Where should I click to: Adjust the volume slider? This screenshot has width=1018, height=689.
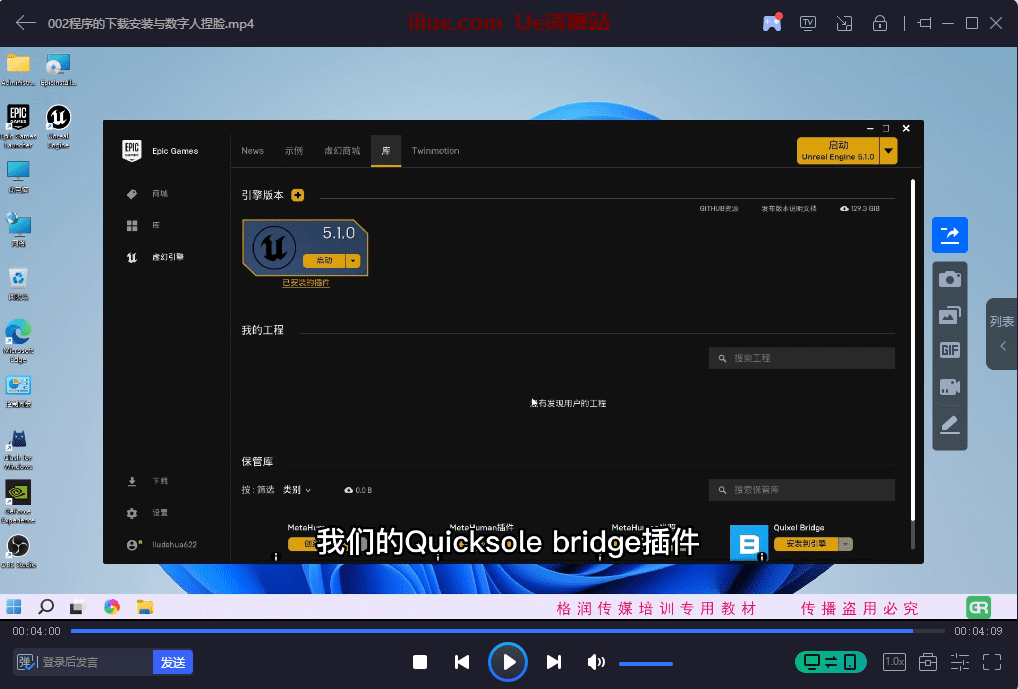[x=645, y=663]
